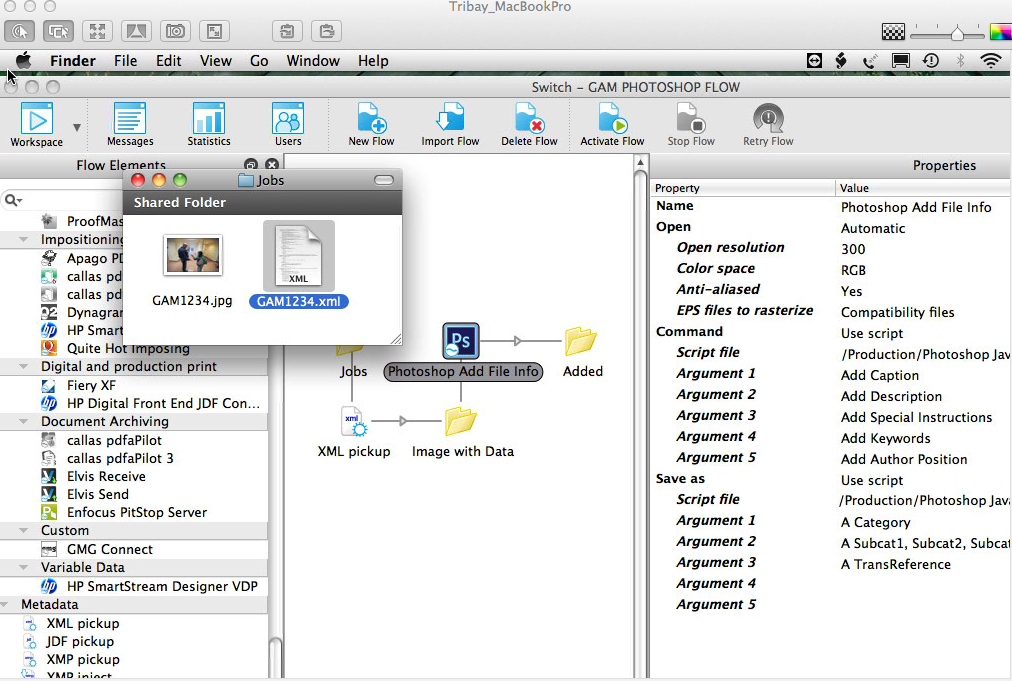This screenshot has width=1012, height=681.
Task: Edit the Open resolution value 300
Action: (853, 249)
